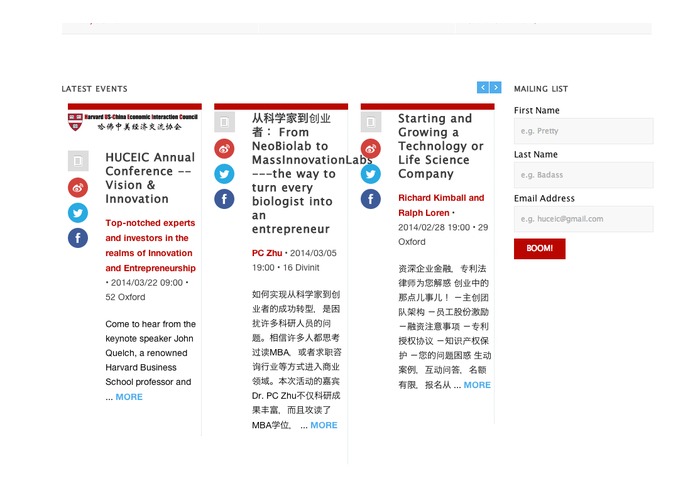Viewport: 695px width, 494px height.
Task: Click MORE after 报名从 text
Action: point(477,385)
